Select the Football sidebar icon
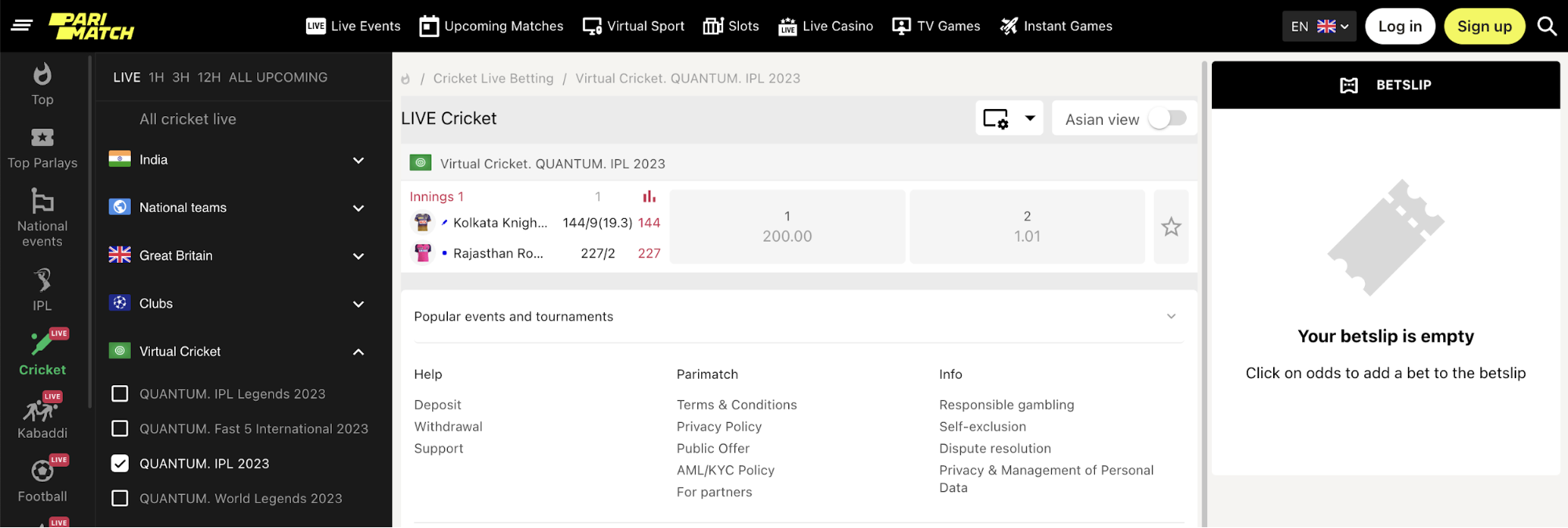1568x528 pixels. pyautogui.click(x=42, y=479)
